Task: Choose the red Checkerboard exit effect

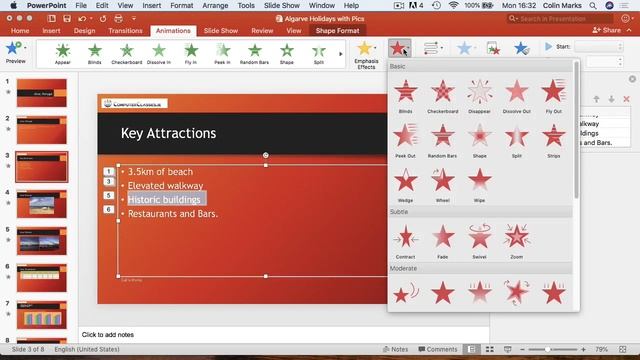Action: tap(442, 96)
